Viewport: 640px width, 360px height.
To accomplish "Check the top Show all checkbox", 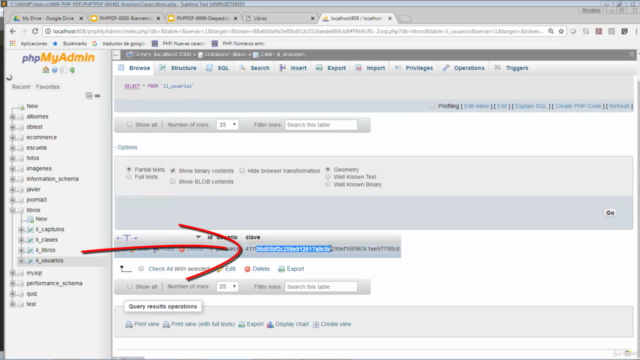I will [x=129, y=124].
